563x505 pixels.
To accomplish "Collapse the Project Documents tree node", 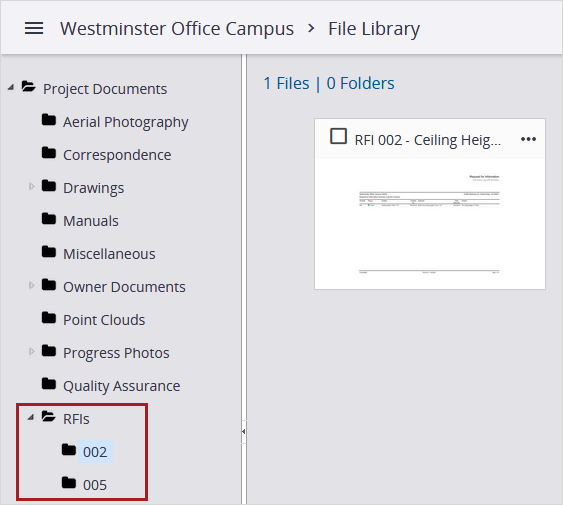I will click(11, 87).
